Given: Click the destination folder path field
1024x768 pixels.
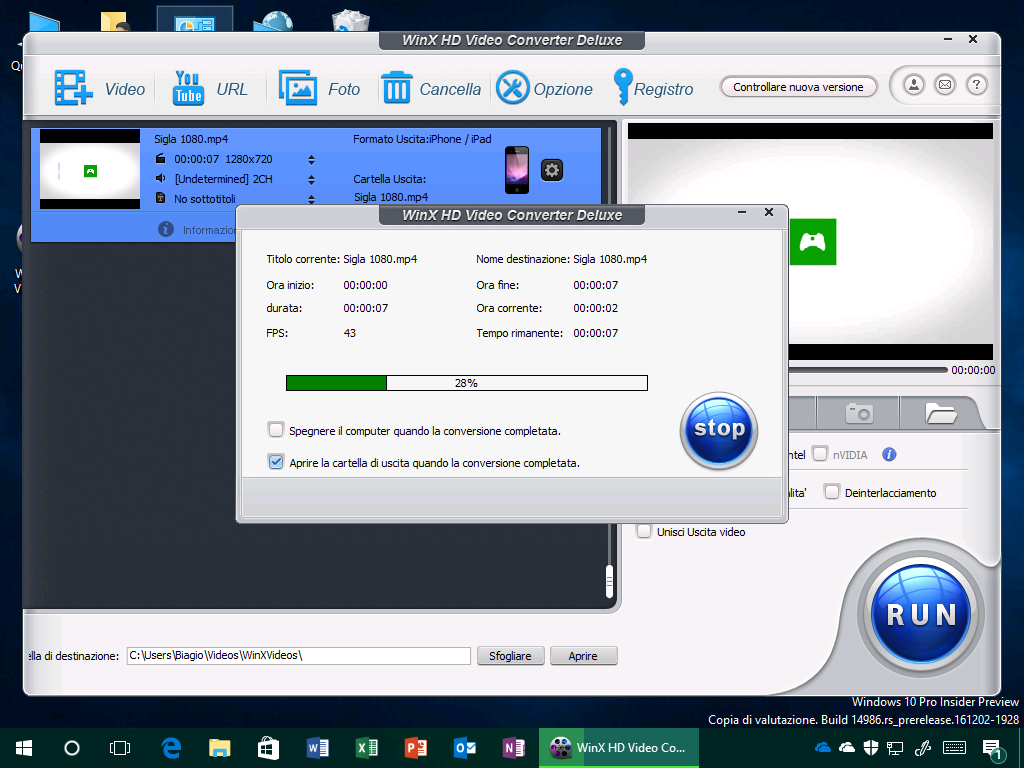Looking at the screenshot, I should 298,656.
